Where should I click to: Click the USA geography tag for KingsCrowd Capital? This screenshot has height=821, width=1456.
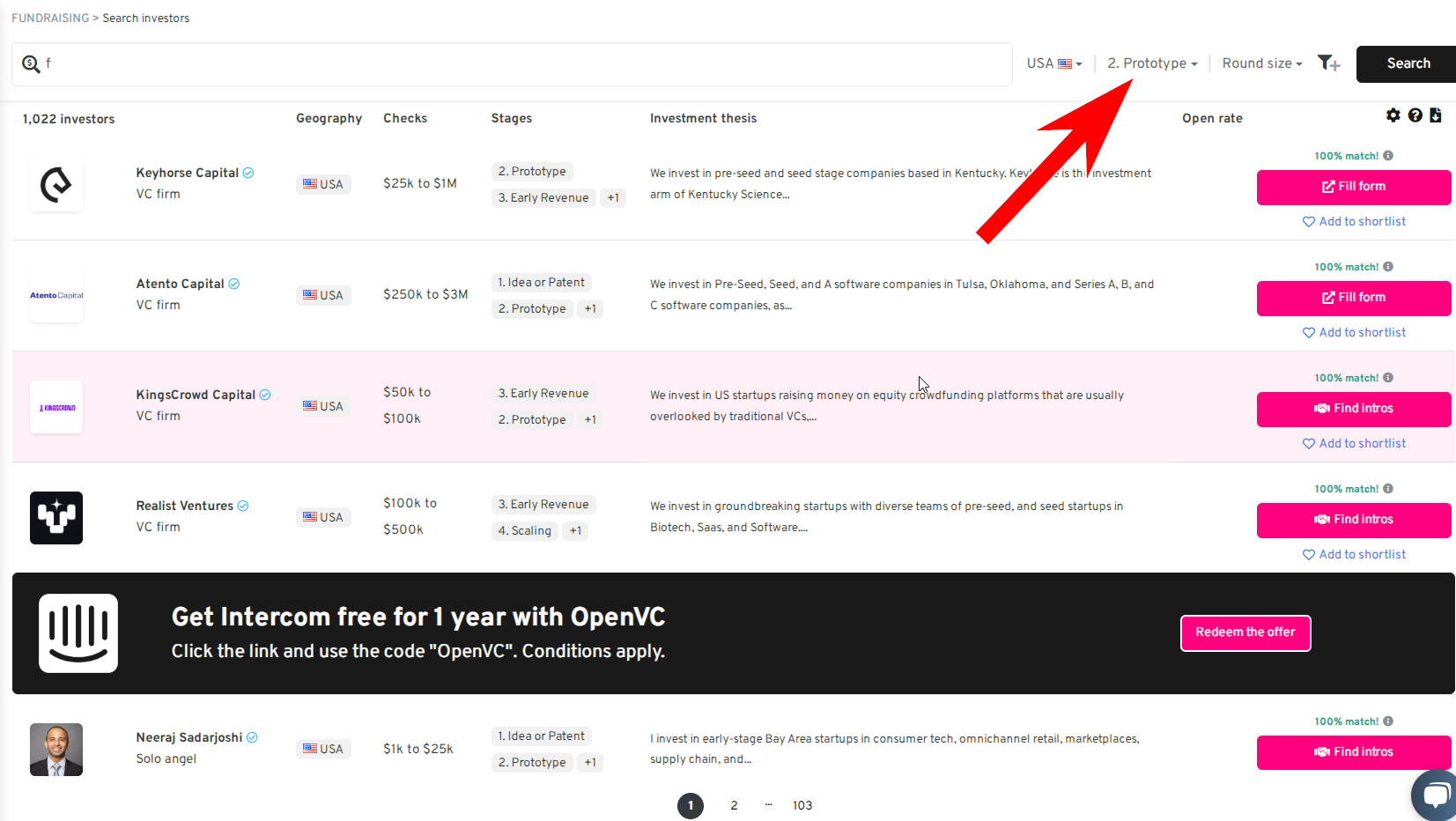coord(323,406)
